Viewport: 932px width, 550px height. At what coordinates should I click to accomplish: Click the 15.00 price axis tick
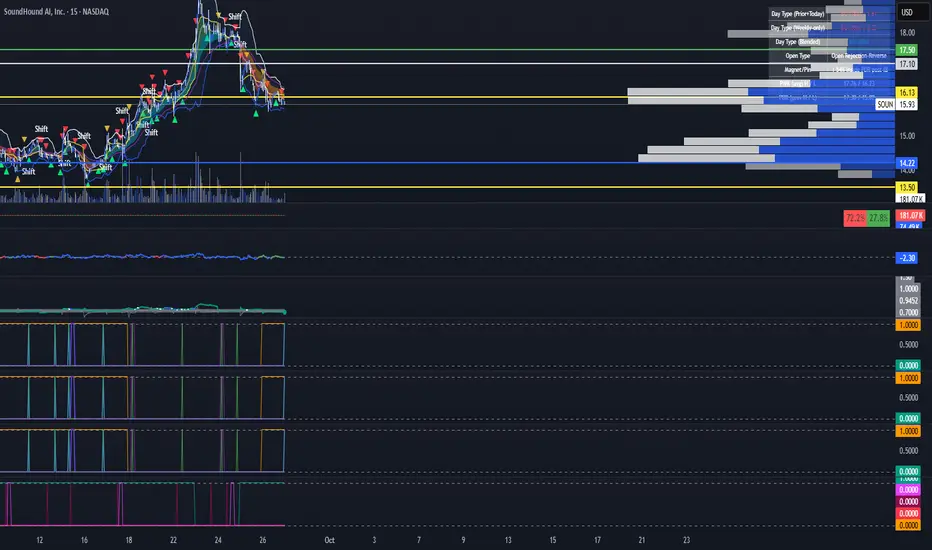[x=907, y=136]
